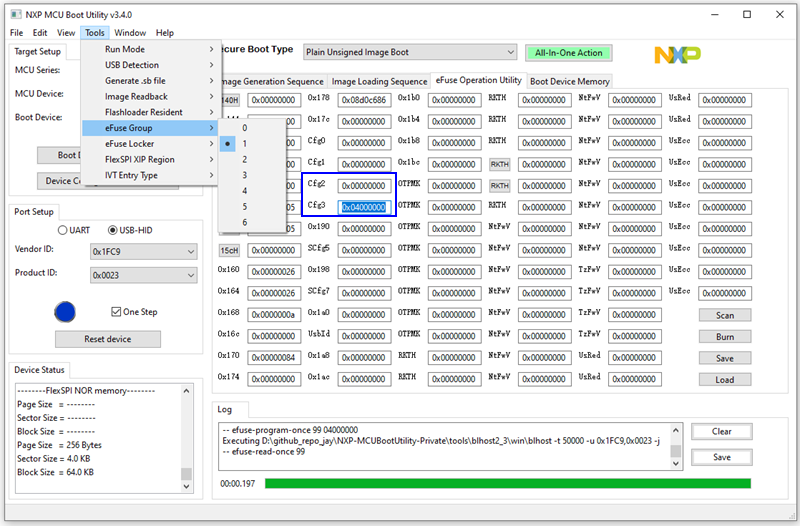Toggle the One Step checkbox

[x=116, y=312]
